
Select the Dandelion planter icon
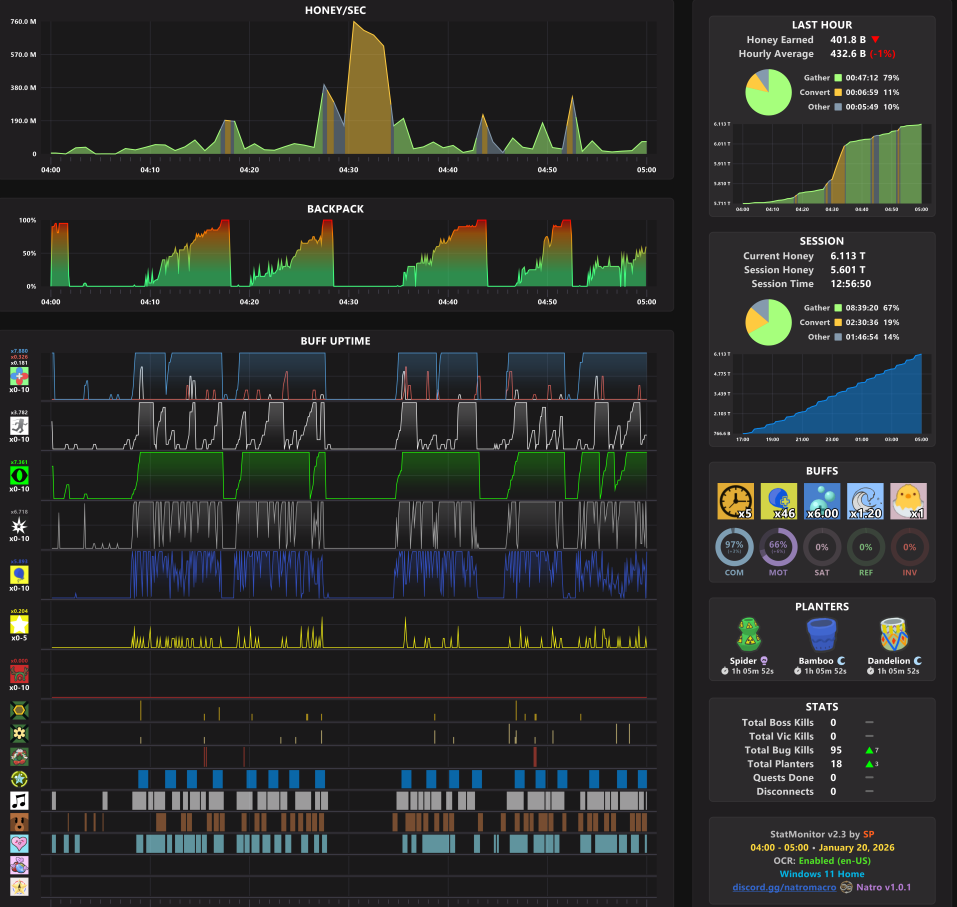[x=895, y=634]
